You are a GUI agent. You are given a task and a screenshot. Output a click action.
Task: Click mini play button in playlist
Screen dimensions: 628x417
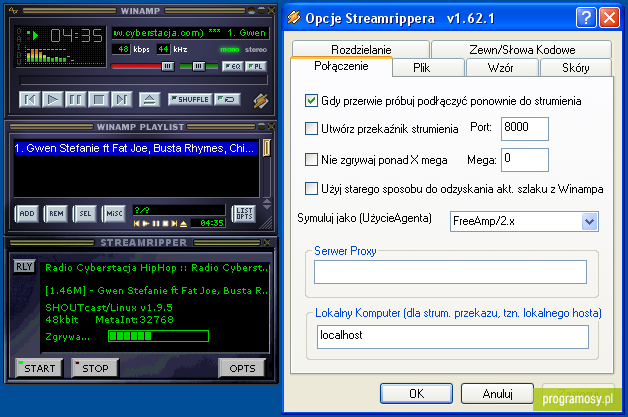tap(146, 224)
